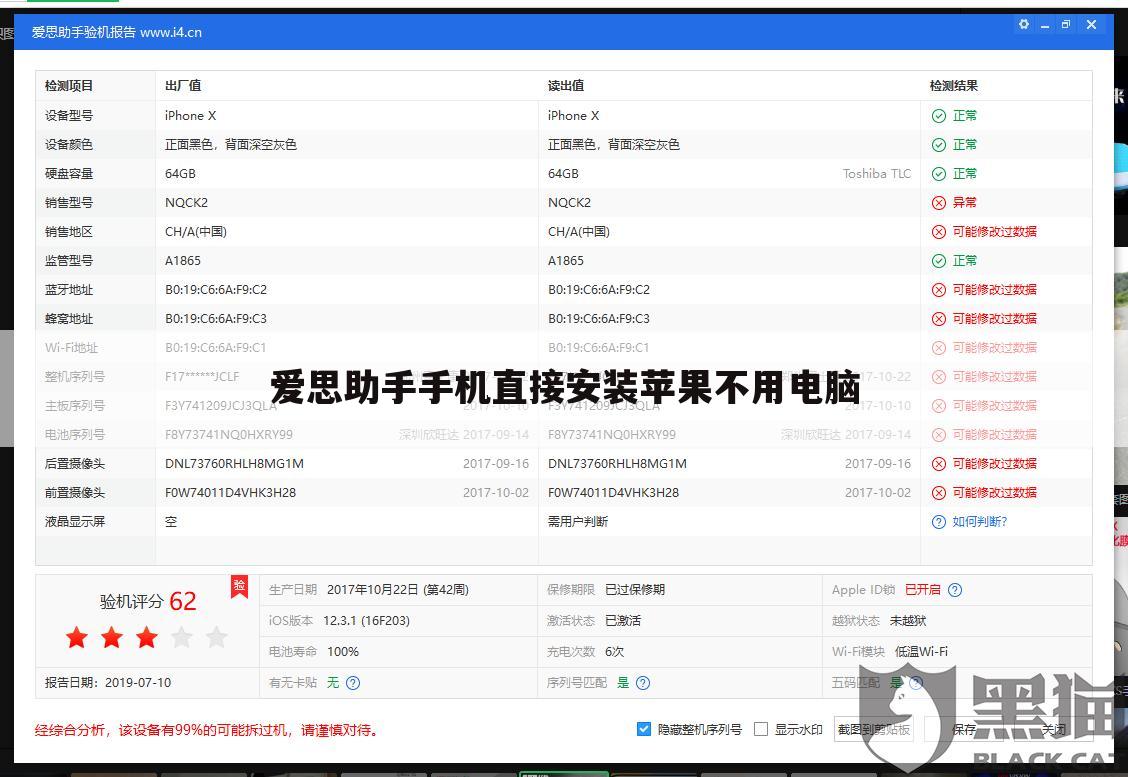Enable 显示水印 checkbox

(x=760, y=730)
